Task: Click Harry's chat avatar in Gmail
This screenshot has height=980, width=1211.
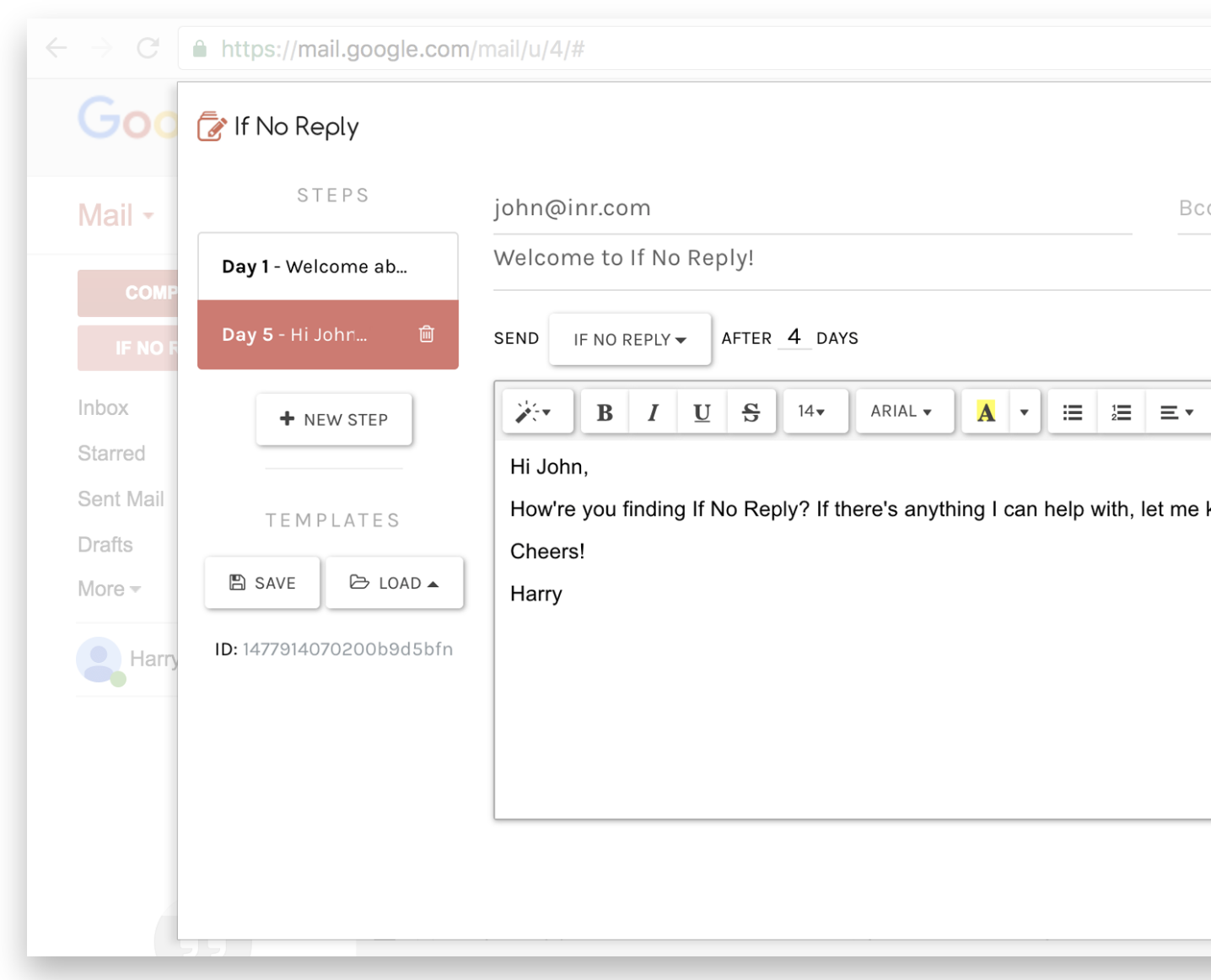Action: click(x=100, y=660)
